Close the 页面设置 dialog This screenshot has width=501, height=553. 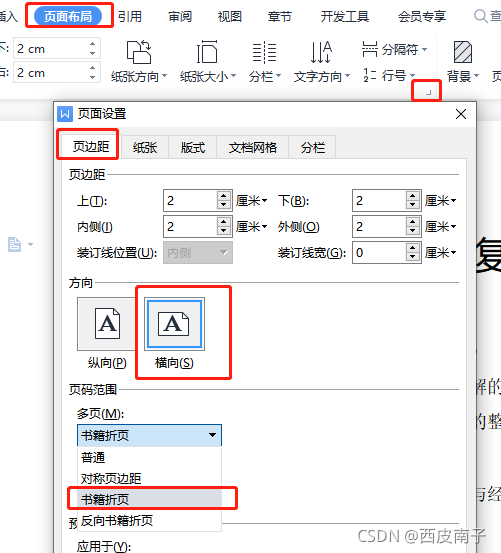(x=461, y=114)
